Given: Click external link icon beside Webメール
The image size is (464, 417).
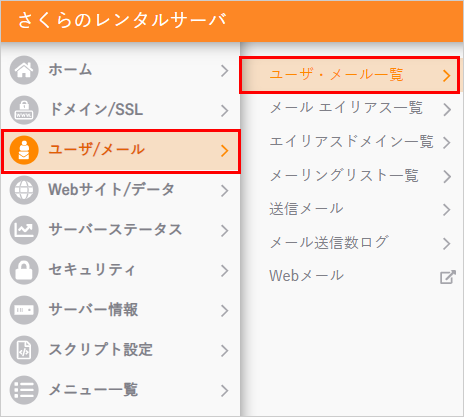Looking at the screenshot, I should click(447, 277).
